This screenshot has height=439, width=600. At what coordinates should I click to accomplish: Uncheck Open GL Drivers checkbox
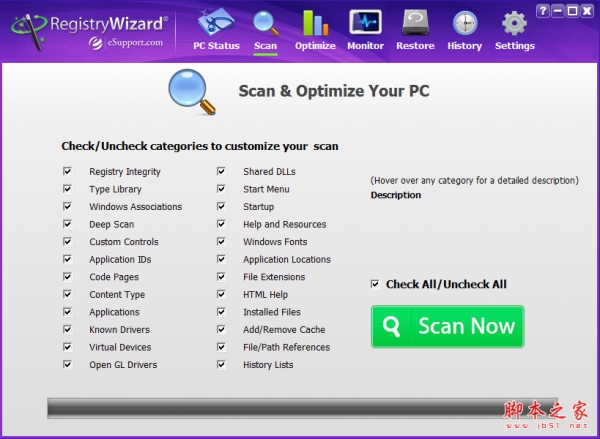point(68,364)
